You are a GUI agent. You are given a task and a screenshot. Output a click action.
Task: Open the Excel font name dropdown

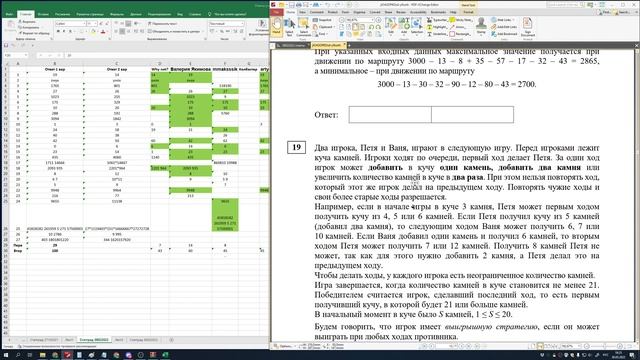tap(84, 24)
